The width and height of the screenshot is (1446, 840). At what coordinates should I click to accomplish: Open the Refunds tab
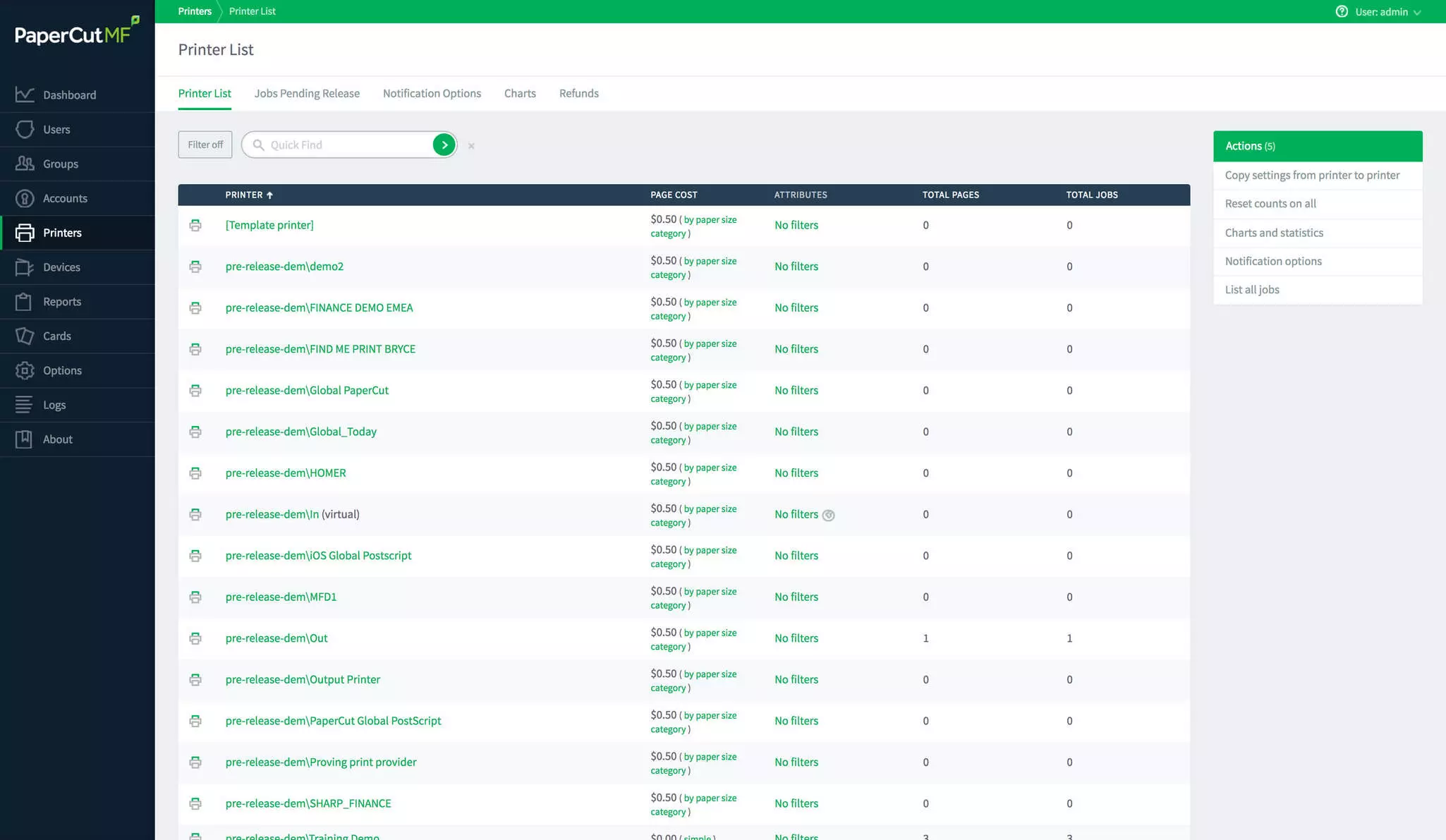click(578, 93)
